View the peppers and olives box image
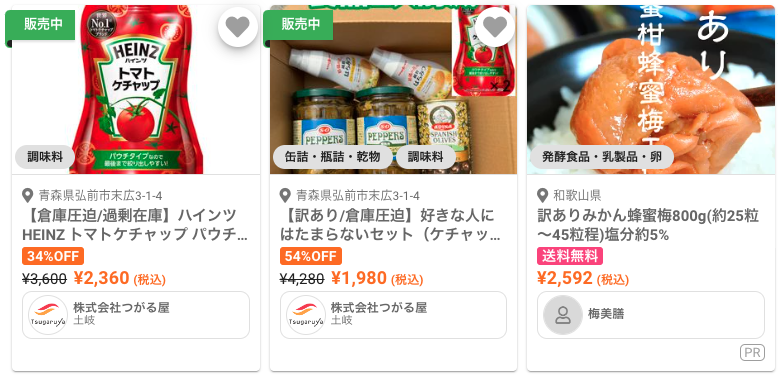778x376 pixels. 393,89
